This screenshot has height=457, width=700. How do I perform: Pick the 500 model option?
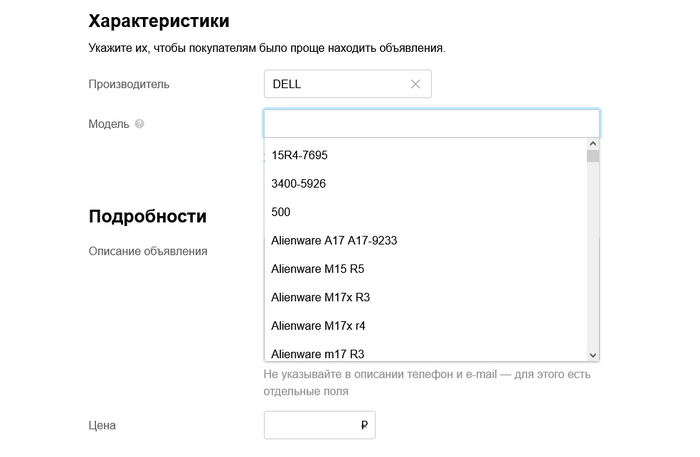[x=281, y=212]
